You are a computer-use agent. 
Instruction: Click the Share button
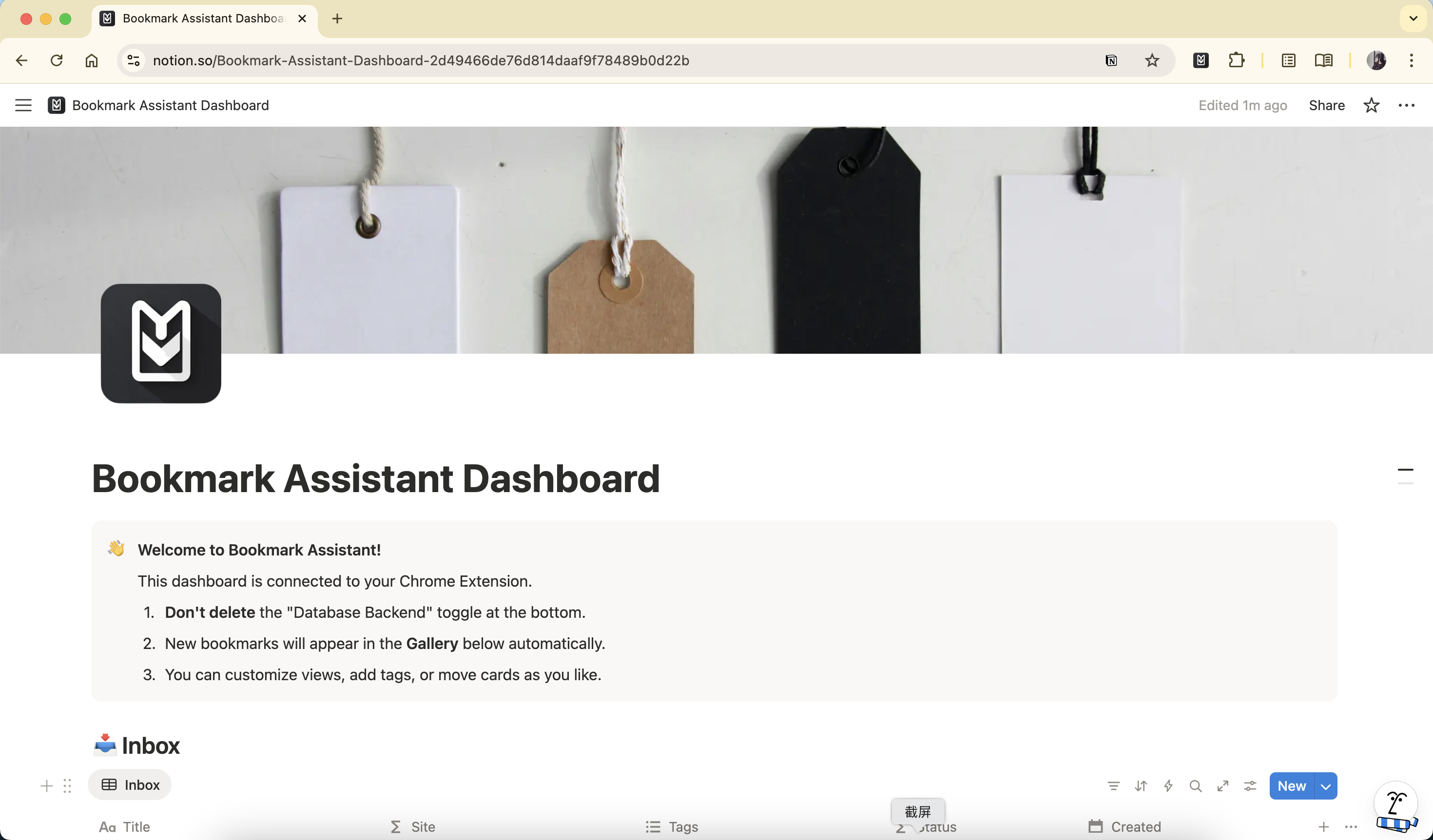[x=1327, y=105]
